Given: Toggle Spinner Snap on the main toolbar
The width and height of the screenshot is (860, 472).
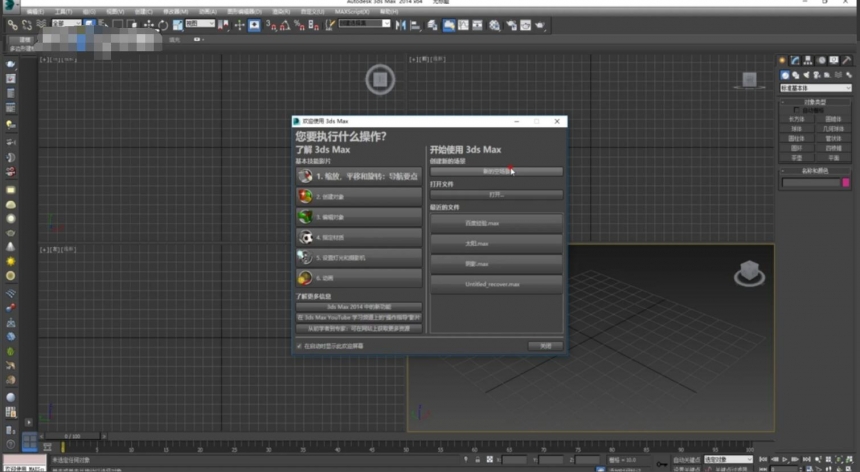Looking at the screenshot, I should point(314,25).
